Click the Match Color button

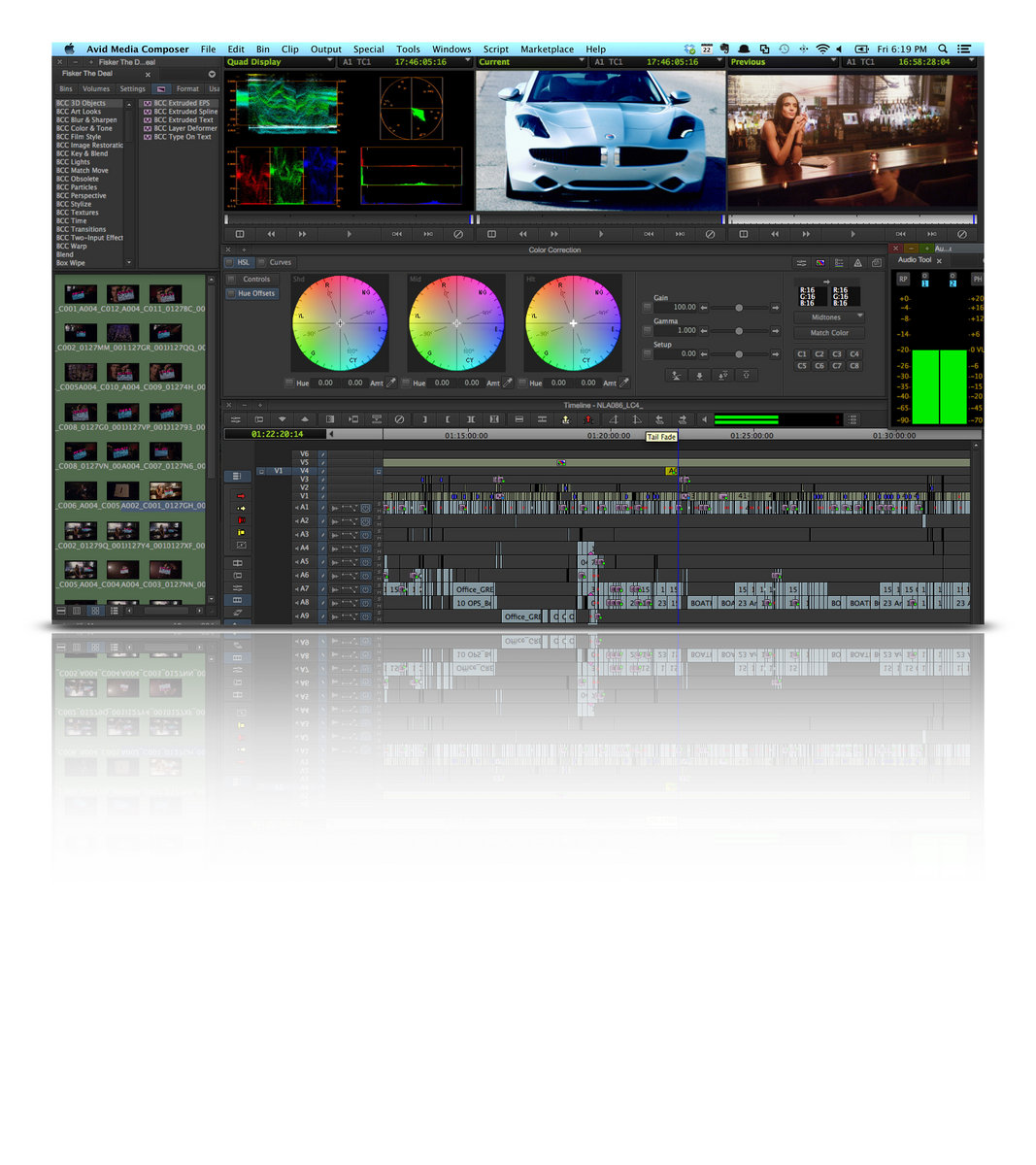pyautogui.click(x=830, y=332)
